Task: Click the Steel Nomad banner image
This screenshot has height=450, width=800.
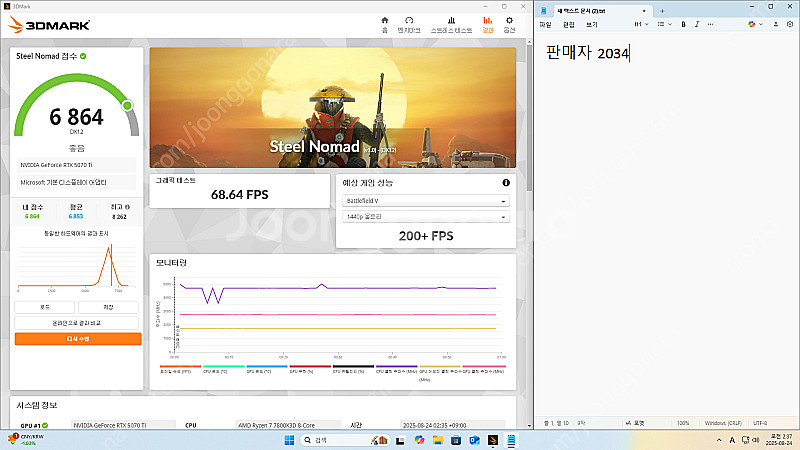Action: click(x=333, y=108)
